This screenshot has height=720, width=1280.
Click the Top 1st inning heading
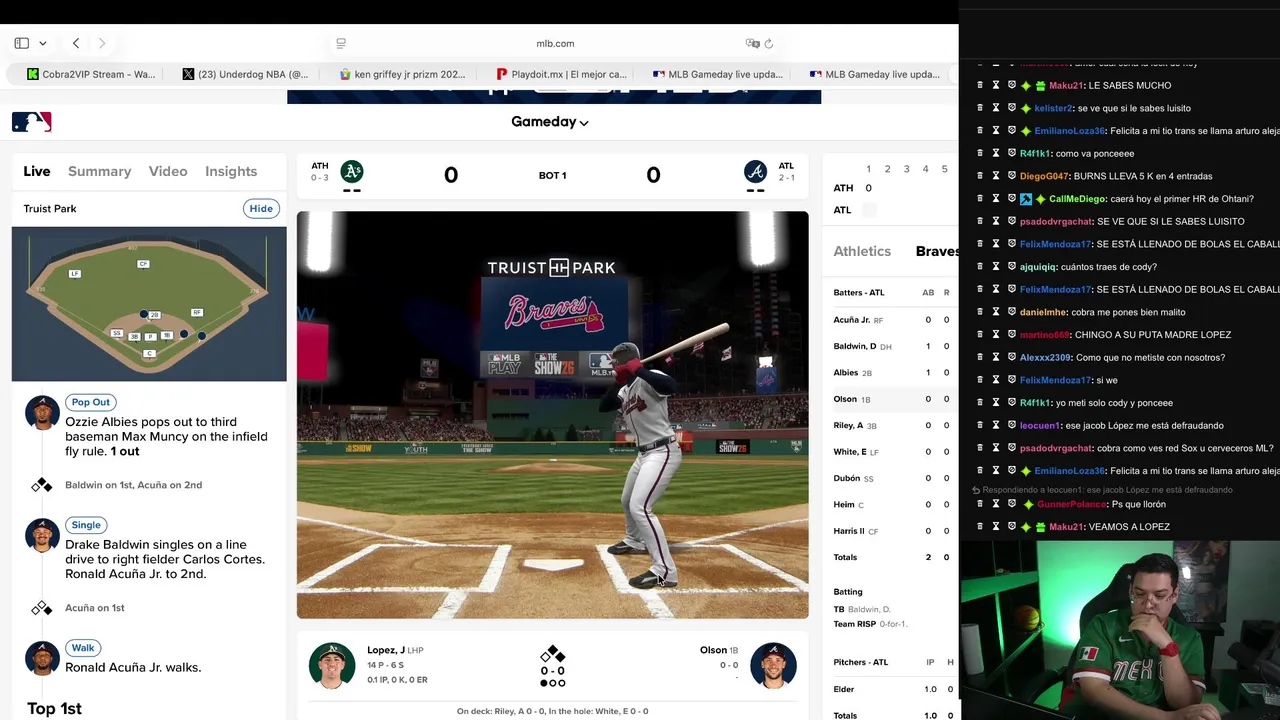click(x=54, y=708)
